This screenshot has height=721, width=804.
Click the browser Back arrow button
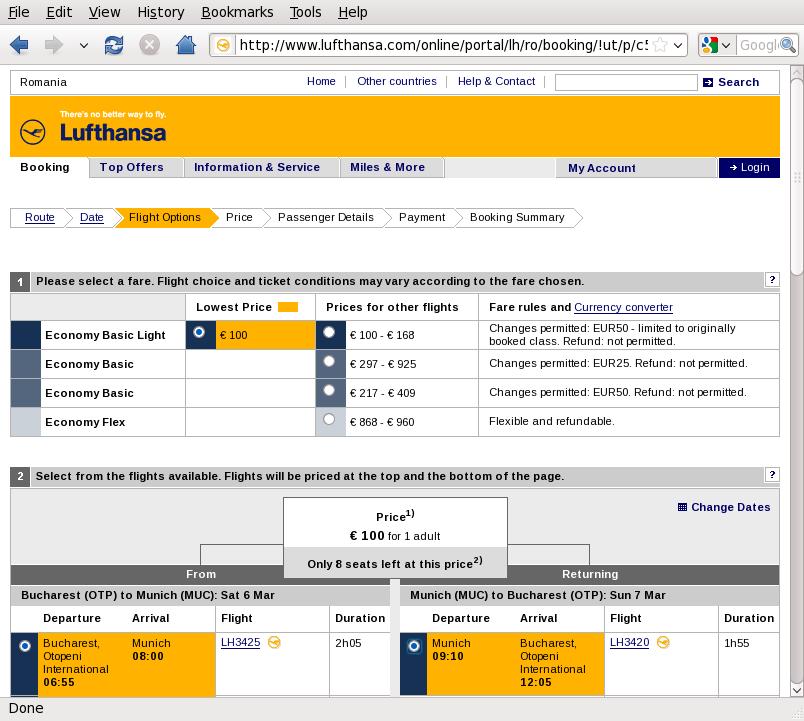(x=19, y=45)
